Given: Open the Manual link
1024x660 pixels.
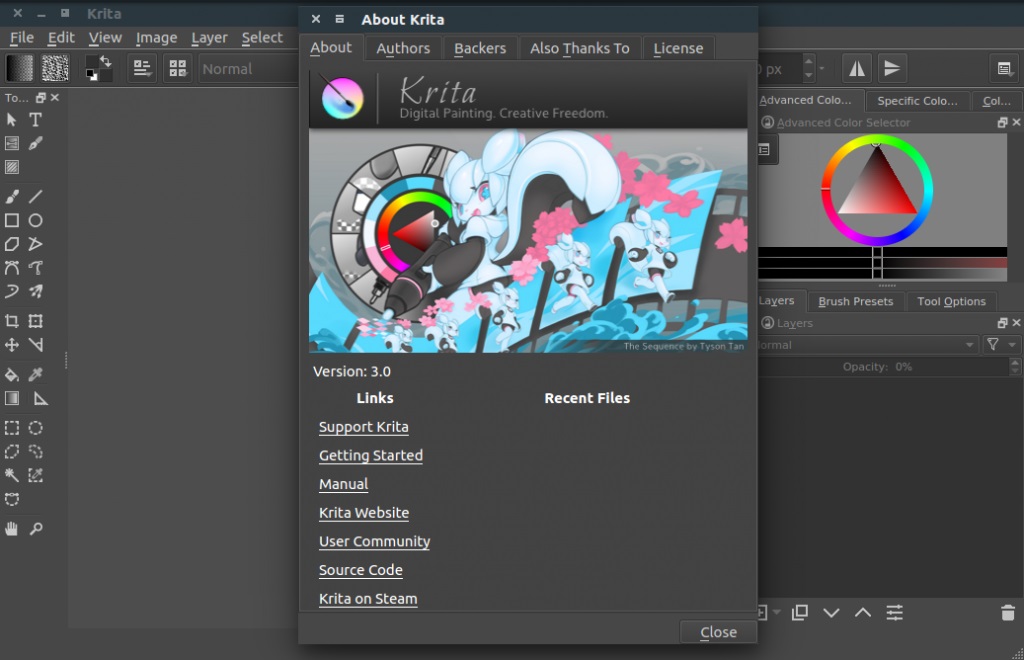Looking at the screenshot, I should pos(344,484).
